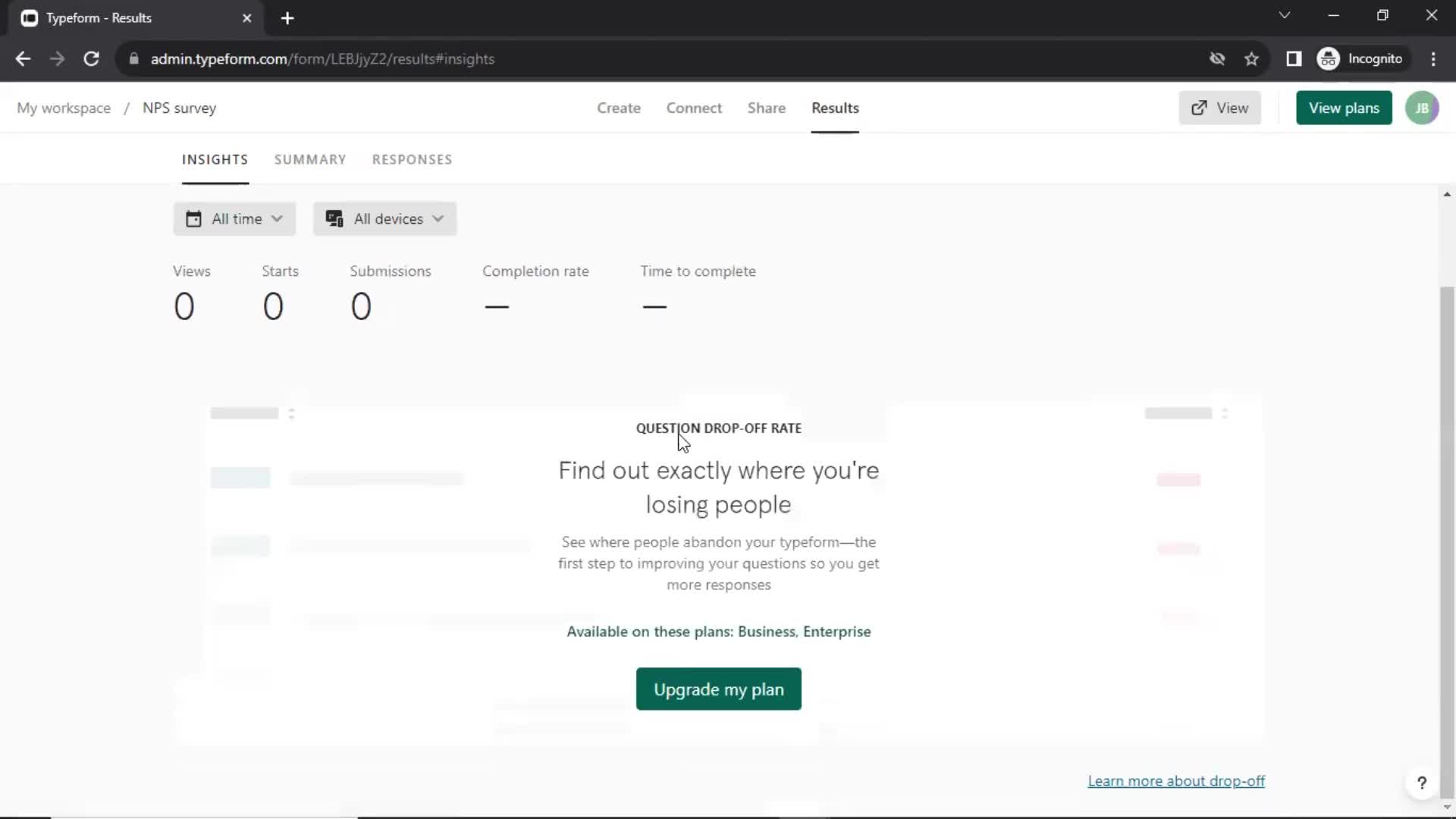Screen dimensions: 1456x819
Task: Click the scrollbar up arrow
Action: pos(1447,194)
